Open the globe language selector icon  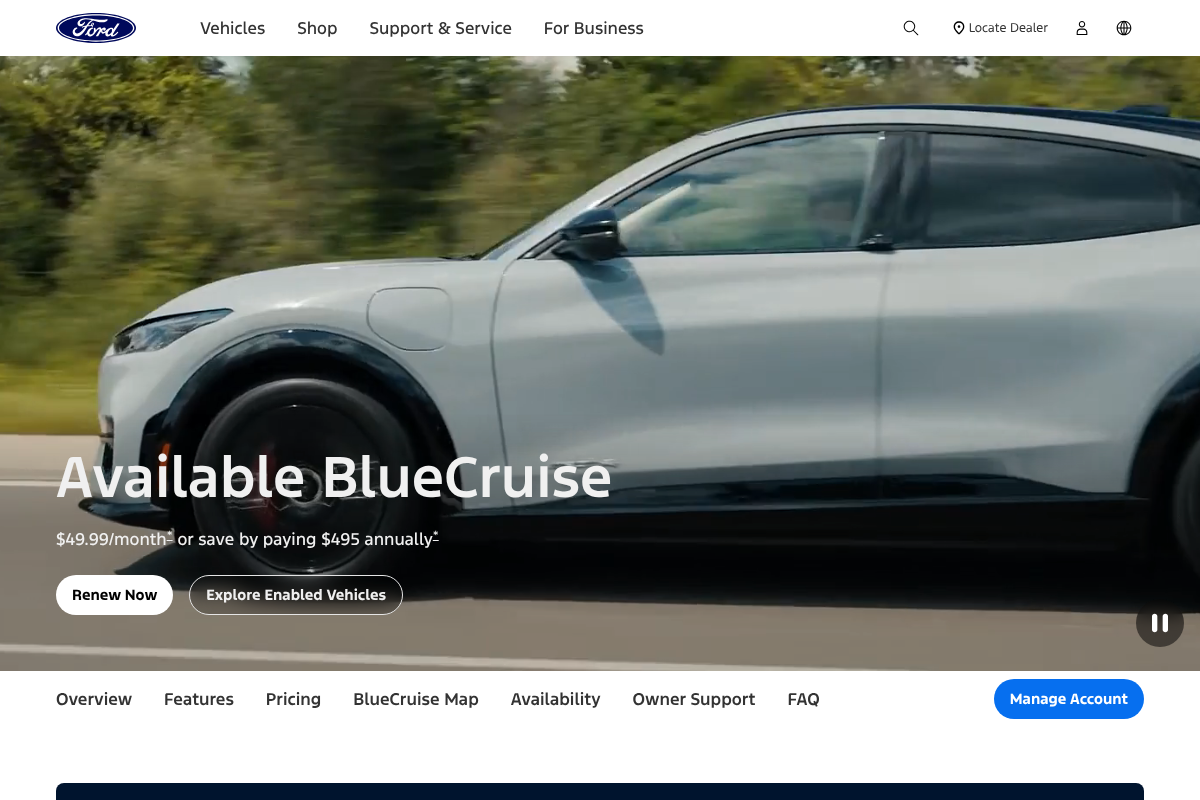coord(1124,28)
